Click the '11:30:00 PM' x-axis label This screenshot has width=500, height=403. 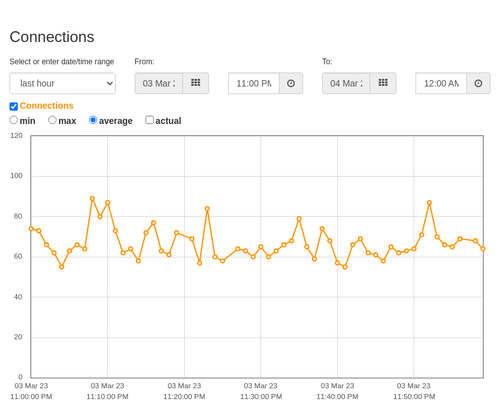click(x=261, y=397)
